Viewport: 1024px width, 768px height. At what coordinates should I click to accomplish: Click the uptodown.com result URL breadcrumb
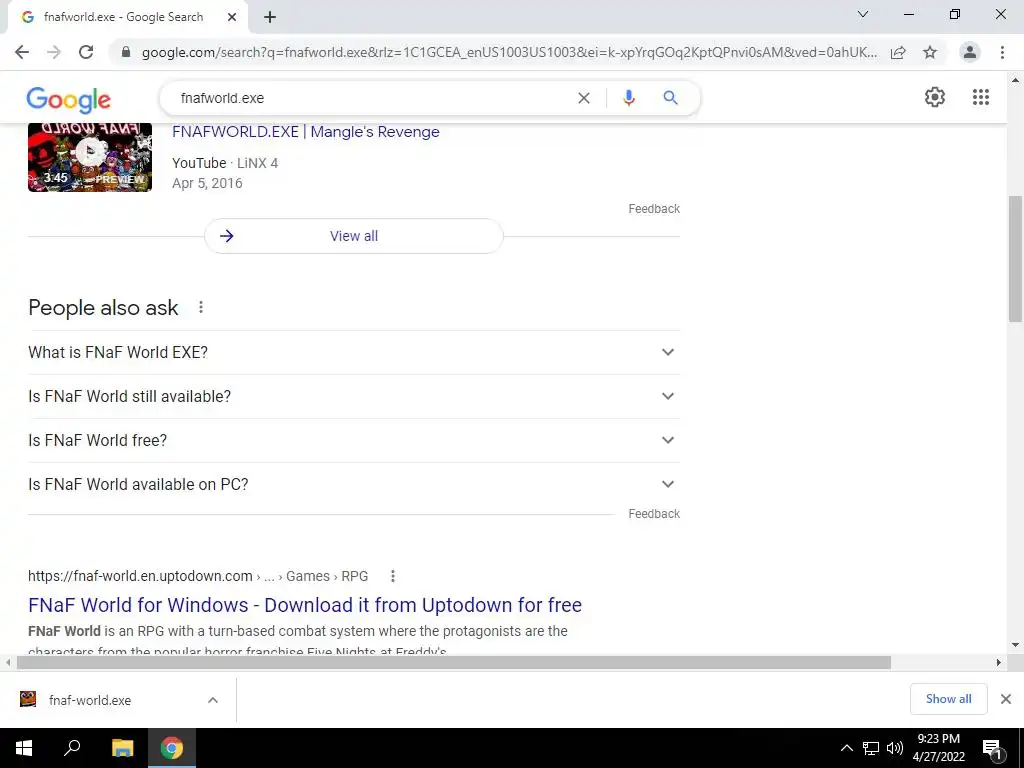[x=198, y=576]
